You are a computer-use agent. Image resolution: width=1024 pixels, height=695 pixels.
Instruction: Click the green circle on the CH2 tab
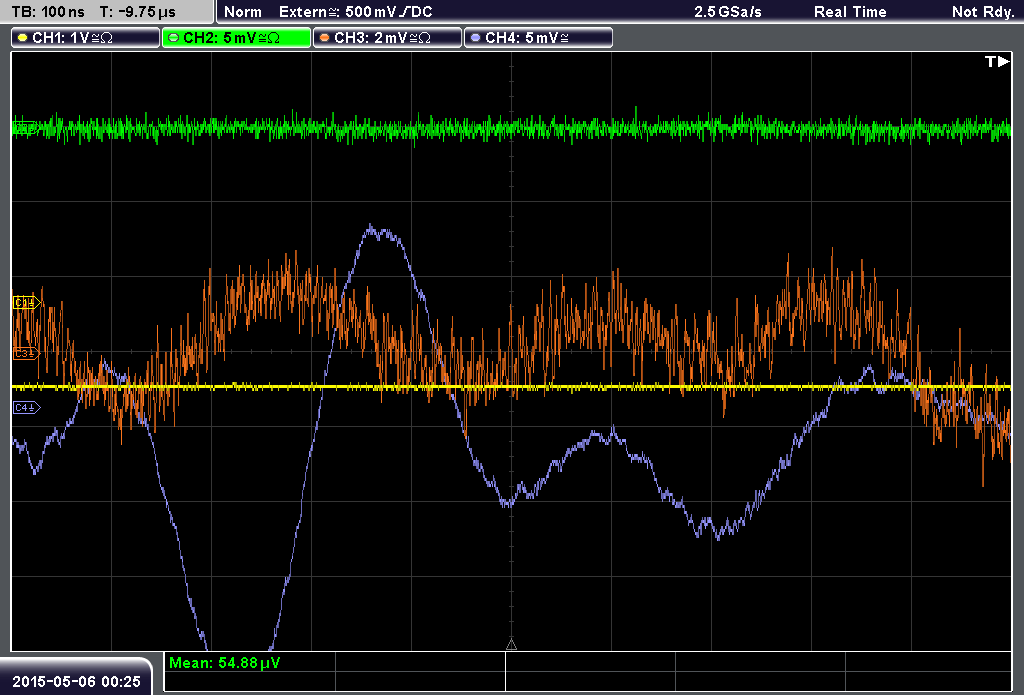174,38
